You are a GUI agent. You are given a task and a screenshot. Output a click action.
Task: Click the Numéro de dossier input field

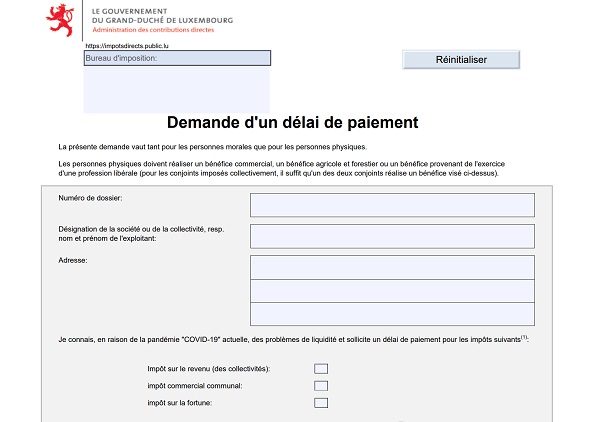(392, 205)
